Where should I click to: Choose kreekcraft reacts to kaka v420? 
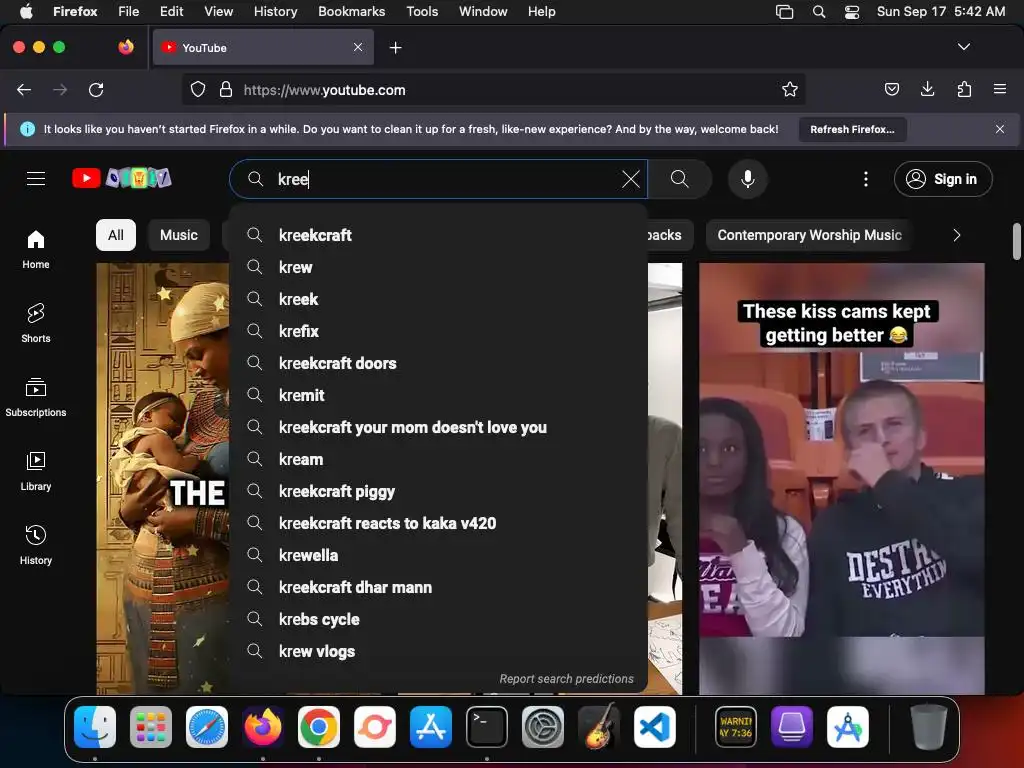(438, 523)
